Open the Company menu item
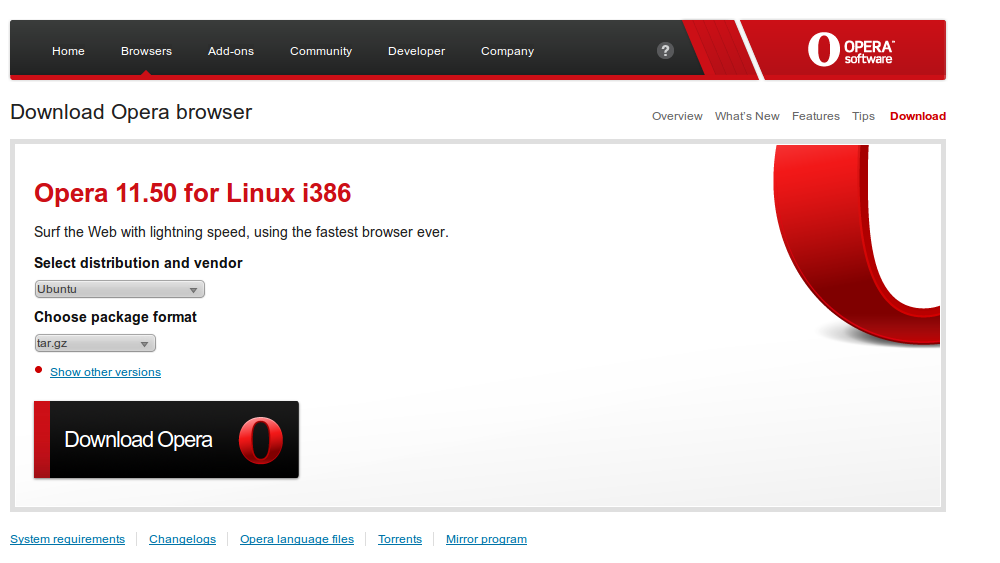The height and width of the screenshot is (563, 1000). (x=507, y=51)
